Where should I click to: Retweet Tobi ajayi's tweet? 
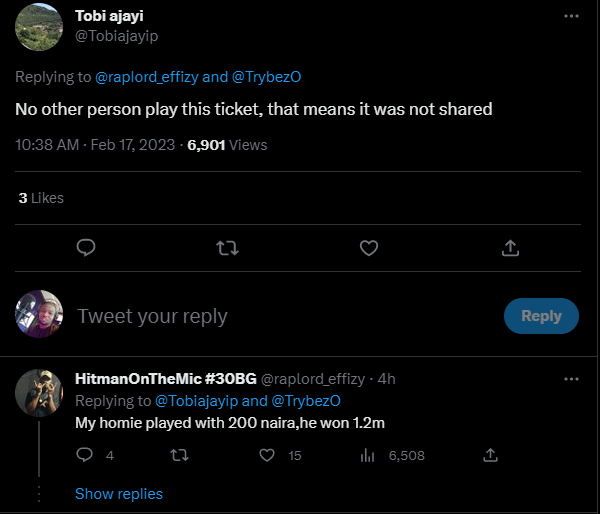coord(227,247)
